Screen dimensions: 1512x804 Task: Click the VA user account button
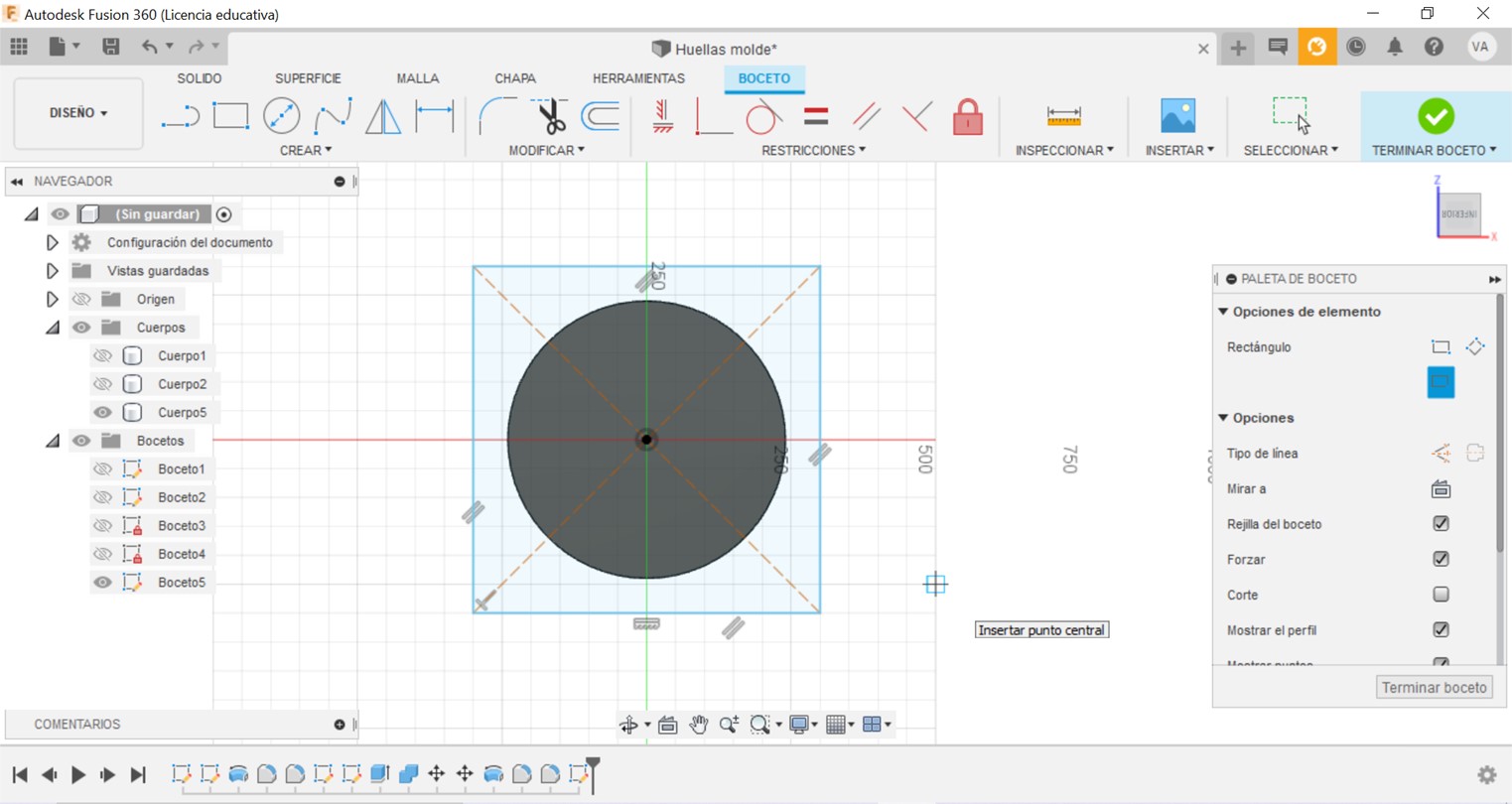1481,47
